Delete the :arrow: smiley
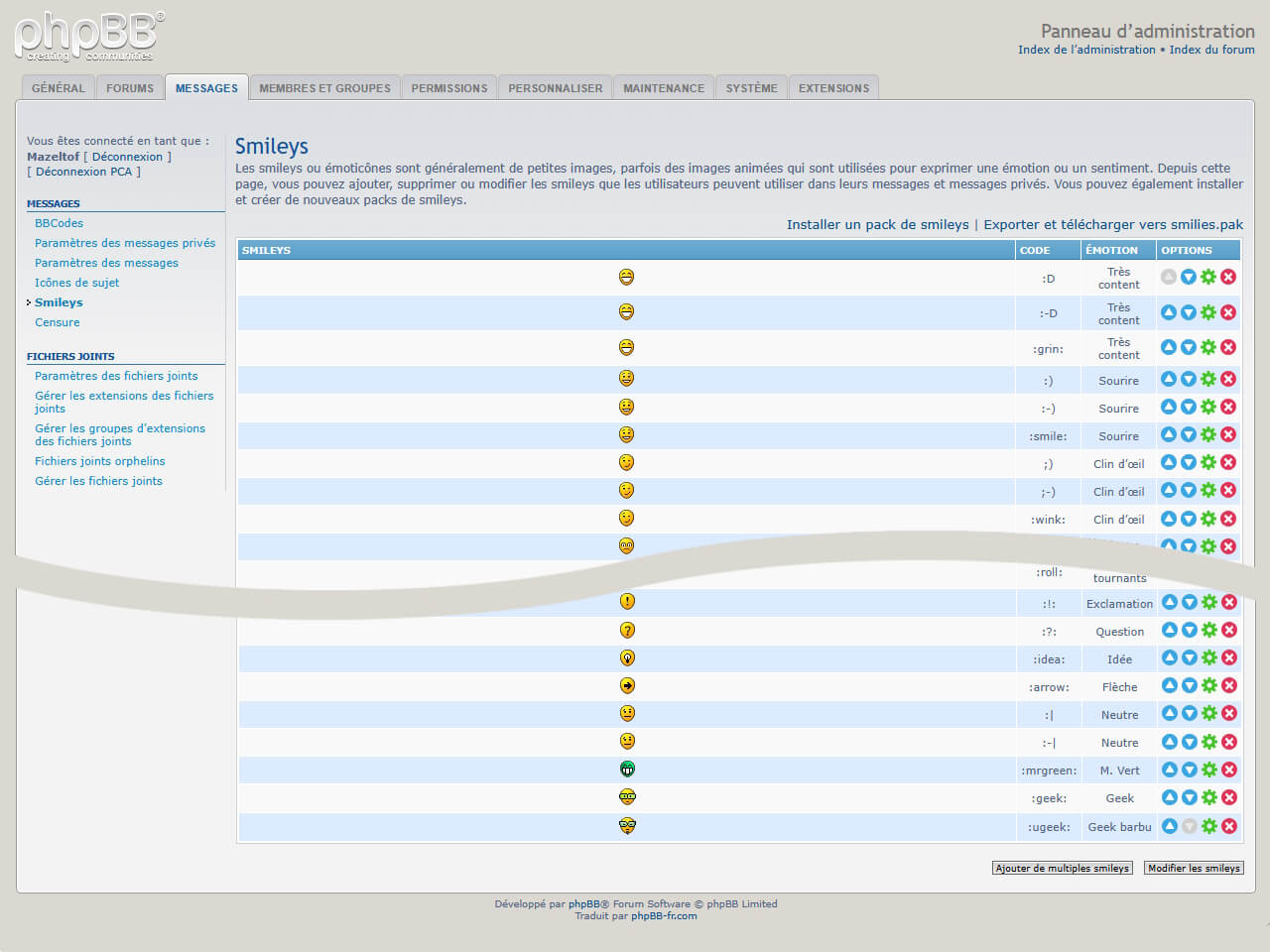The width and height of the screenshot is (1270, 952). [x=1229, y=685]
